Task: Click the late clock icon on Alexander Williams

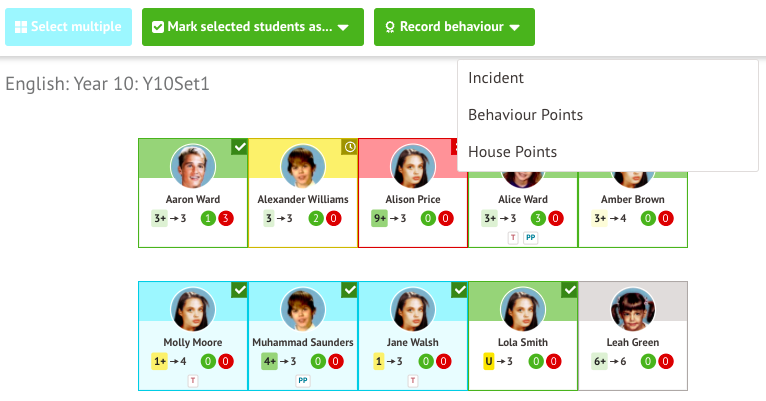Action: pos(349,147)
